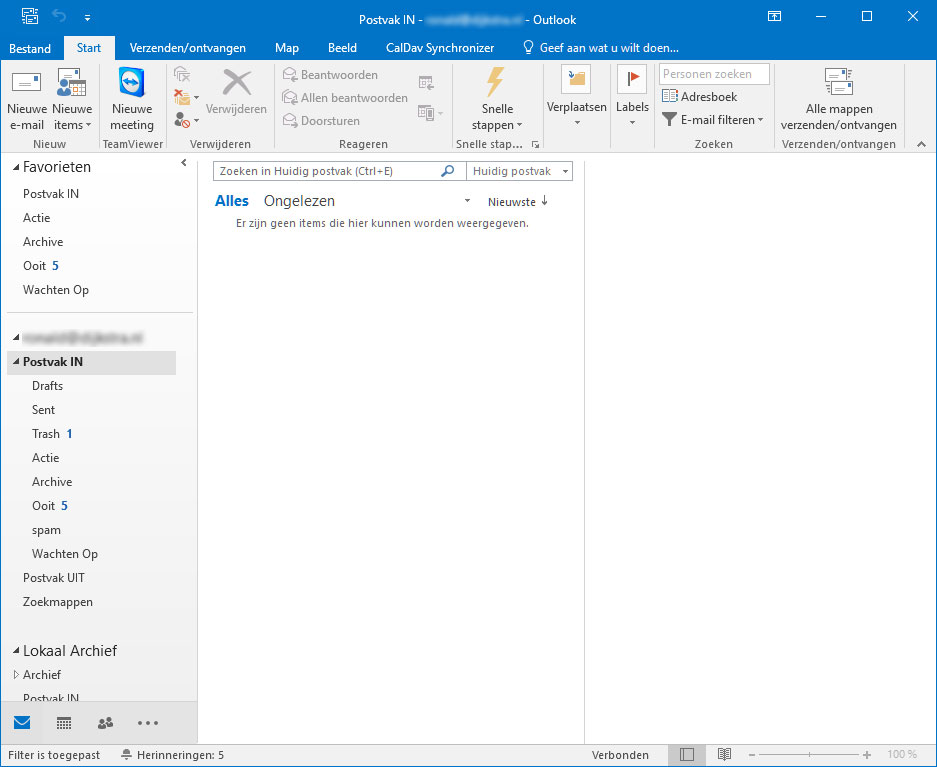Image resolution: width=937 pixels, height=767 pixels.
Task: Click Alle mappen verzenden/ontvangen
Action: point(839,99)
